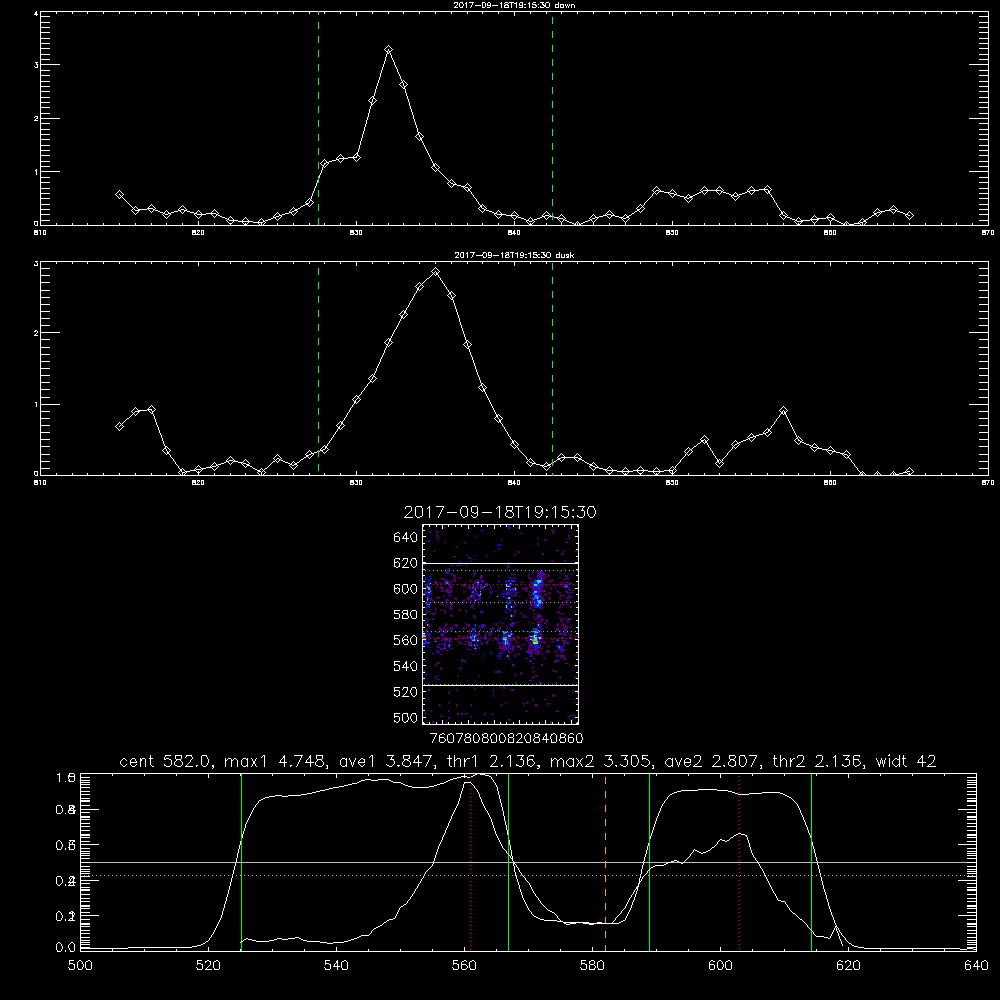This screenshot has height=1000, width=1000.
Task: Click the 620 label on bottom plot x-axis
Action: [848, 966]
